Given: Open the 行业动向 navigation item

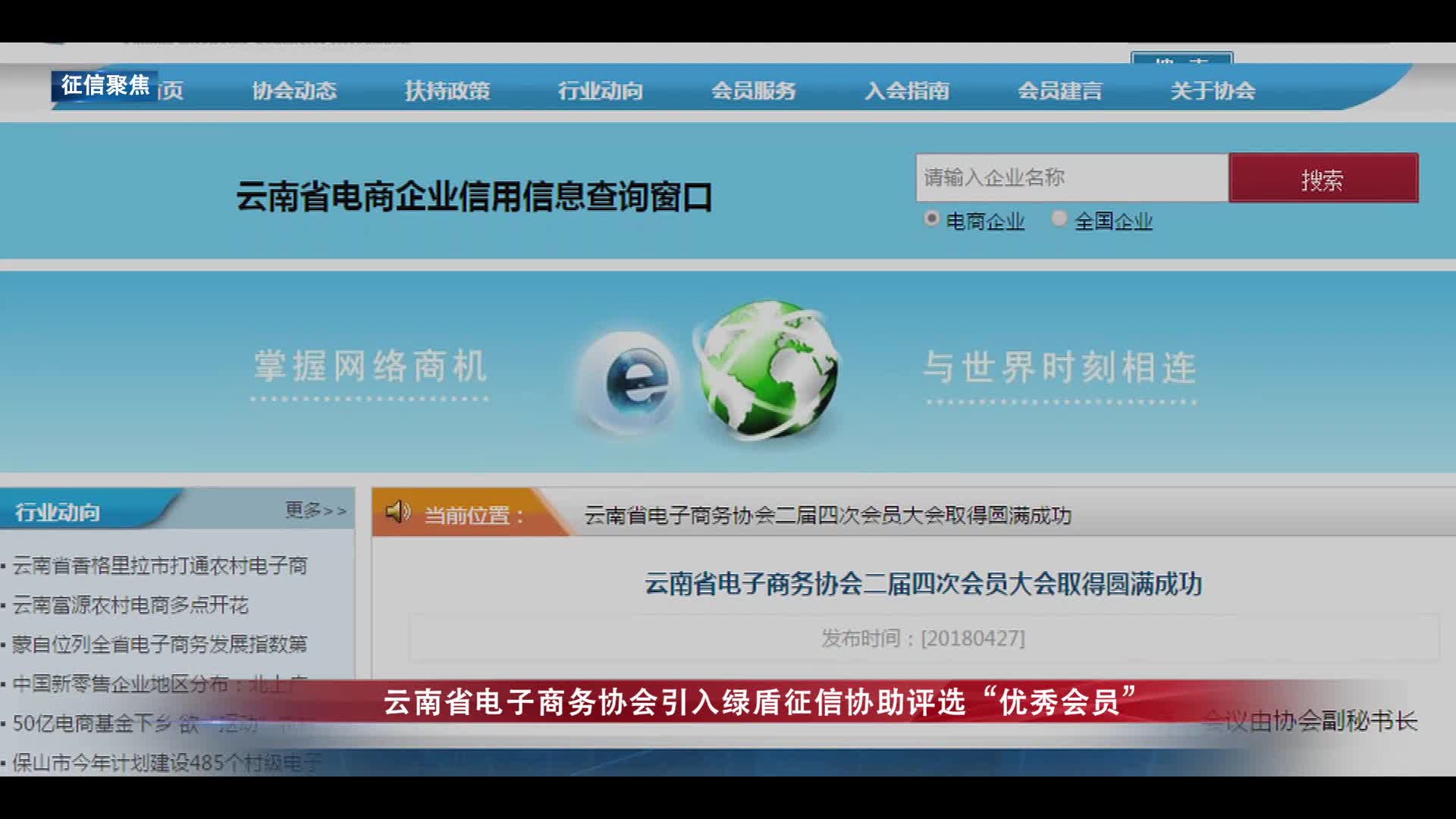Looking at the screenshot, I should [x=602, y=90].
